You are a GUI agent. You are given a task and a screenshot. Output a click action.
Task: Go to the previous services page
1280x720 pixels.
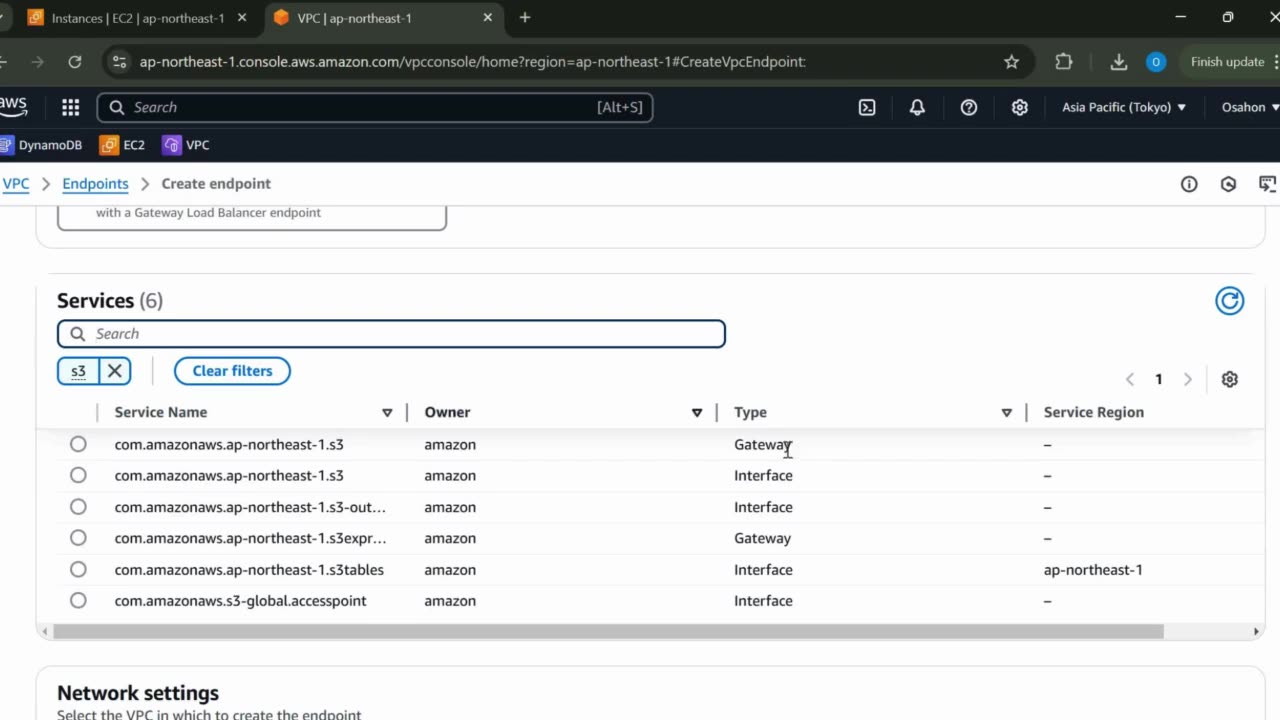pyautogui.click(x=1130, y=379)
